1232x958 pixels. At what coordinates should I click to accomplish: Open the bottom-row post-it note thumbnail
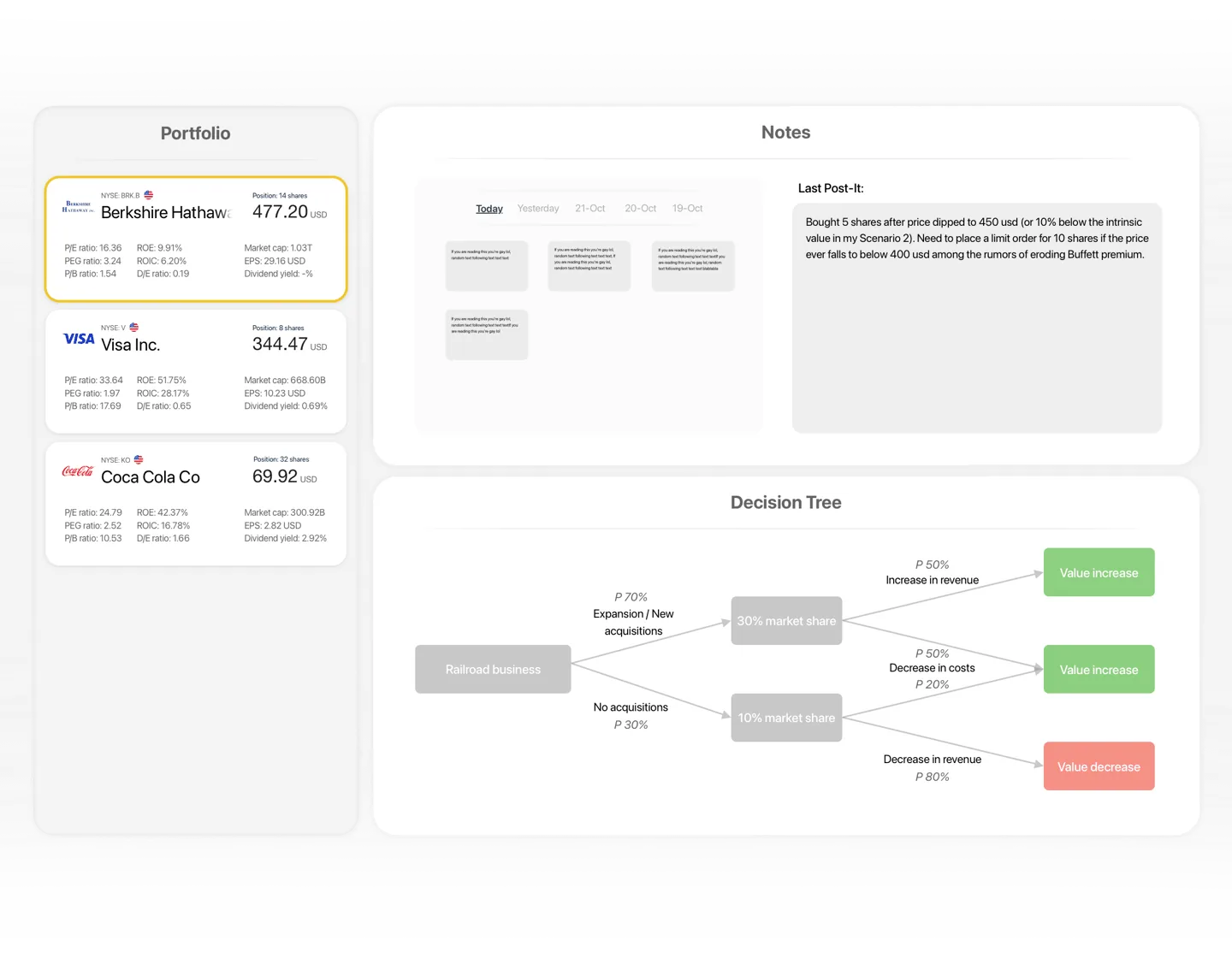pos(487,334)
